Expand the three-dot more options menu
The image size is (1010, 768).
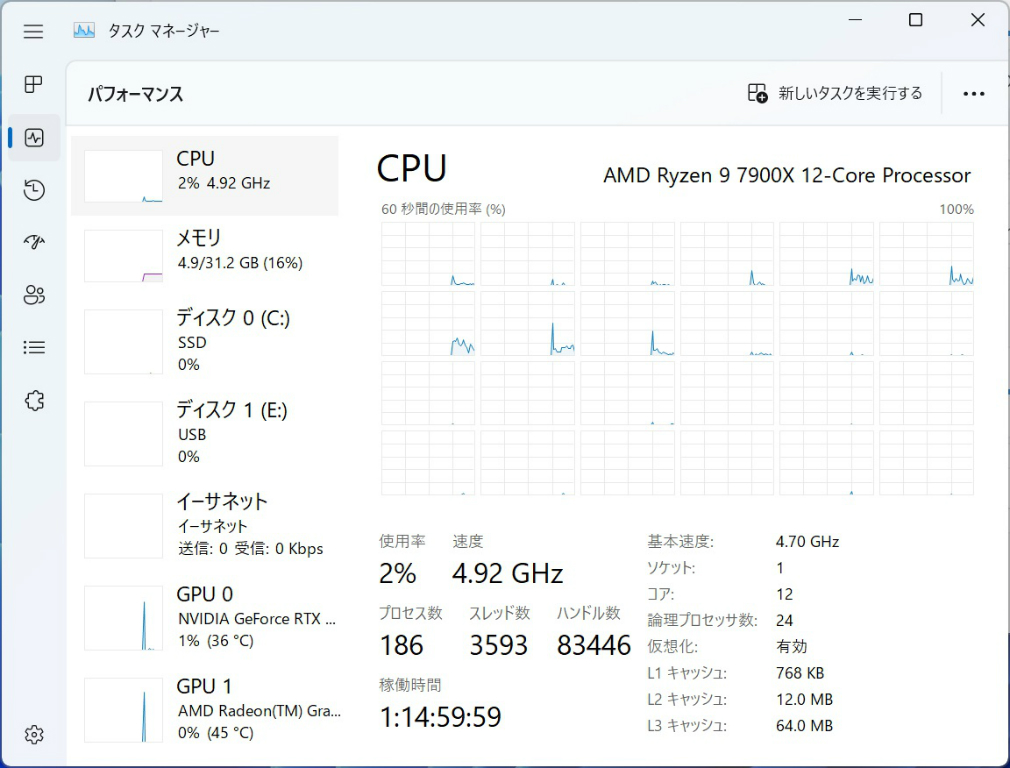pos(973,93)
